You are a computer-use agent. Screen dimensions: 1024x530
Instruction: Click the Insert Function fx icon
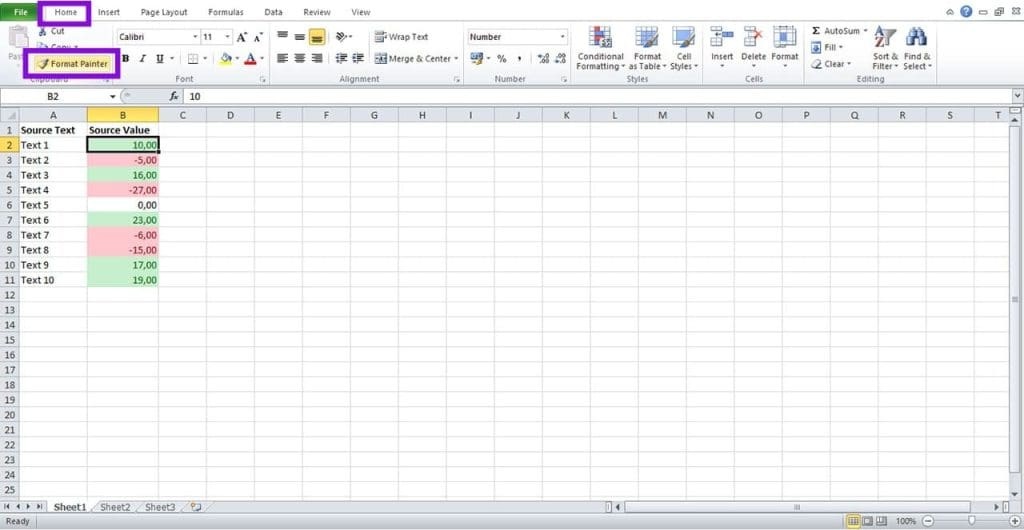point(174,96)
